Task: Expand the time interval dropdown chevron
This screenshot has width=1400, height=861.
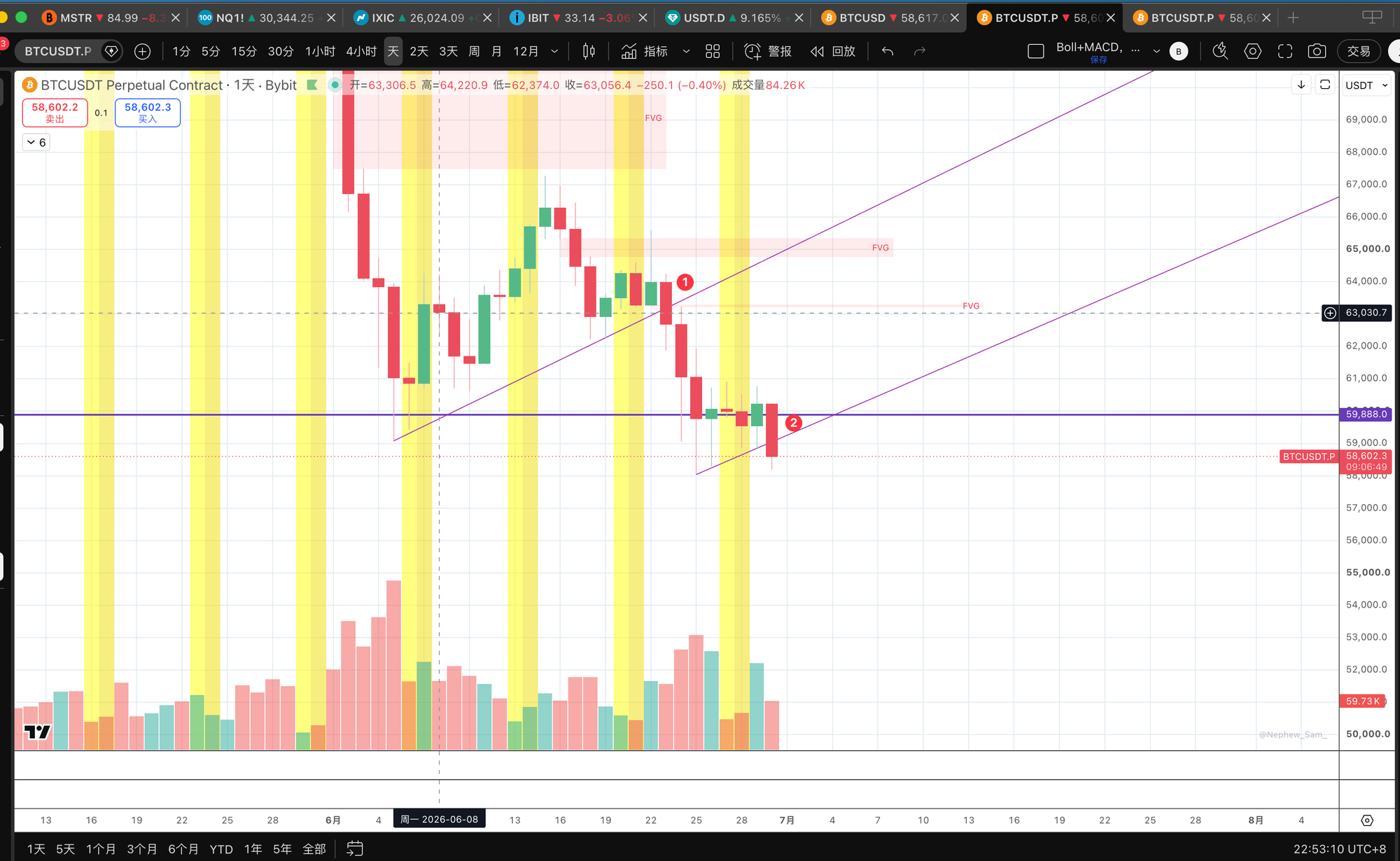Action: point(554,51)
